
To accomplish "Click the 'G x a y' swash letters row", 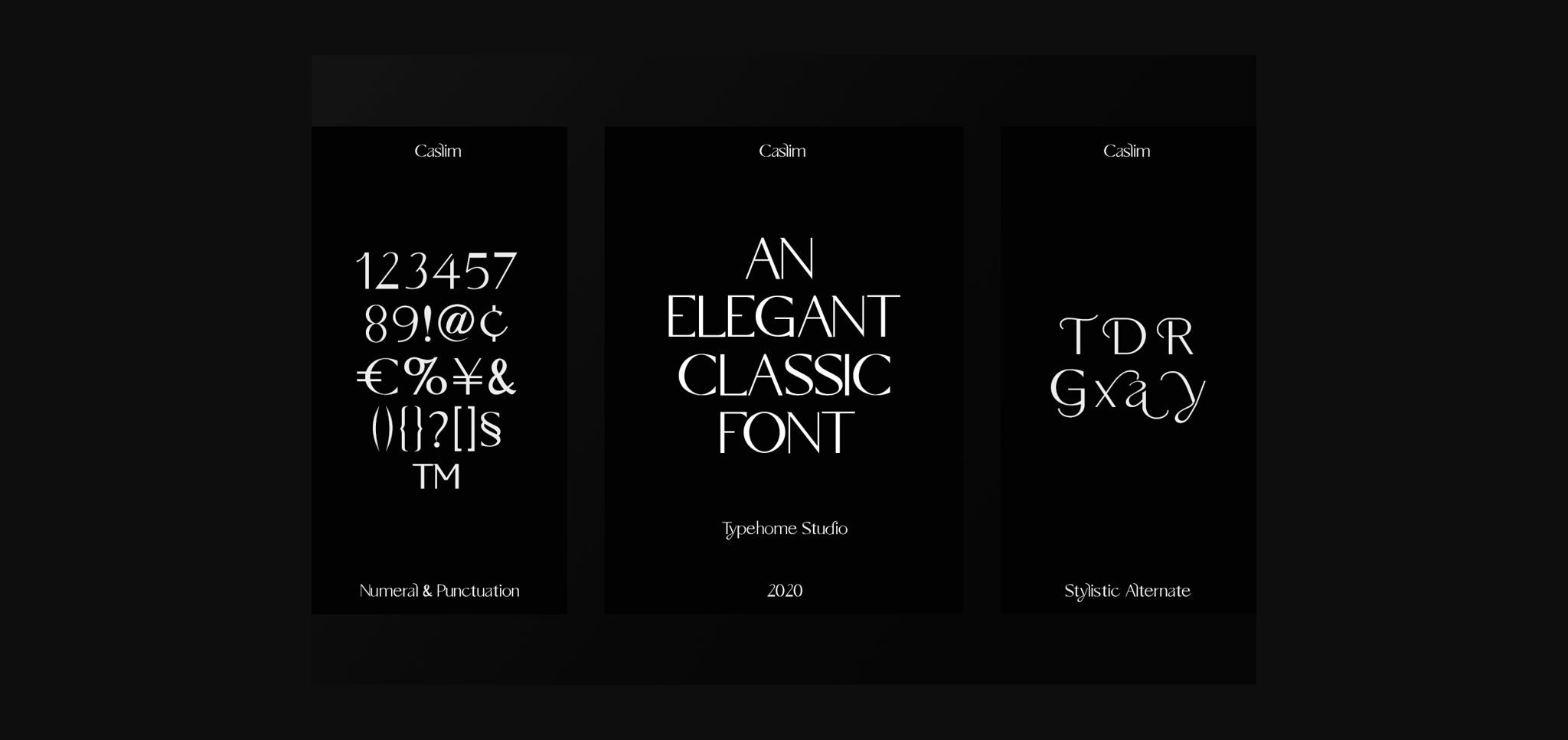I will coord(1127,395).
